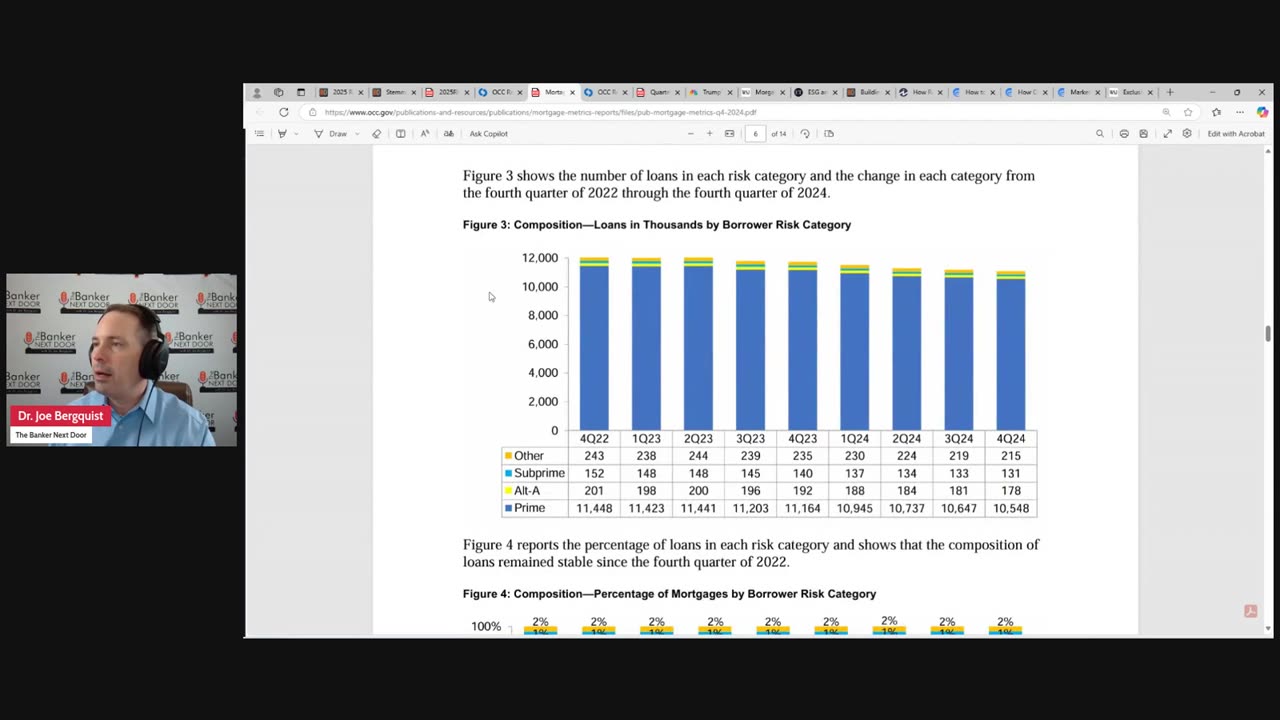Zoom out with the minus icon
Image resolution: width=1280 pixels, height=720 pixels.
click(x=690, y=133)
